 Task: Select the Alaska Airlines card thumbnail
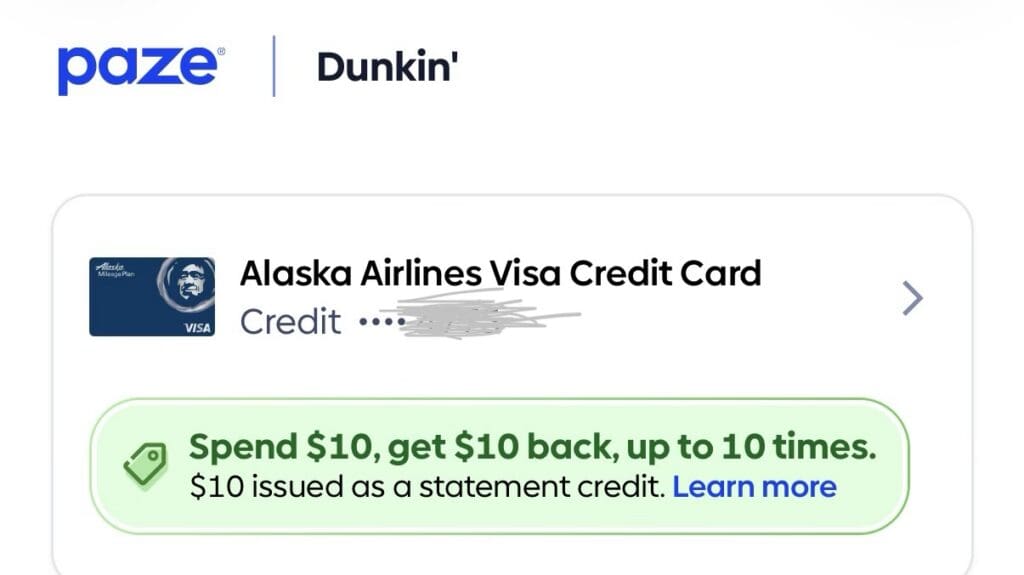click(x=152, y=297)
